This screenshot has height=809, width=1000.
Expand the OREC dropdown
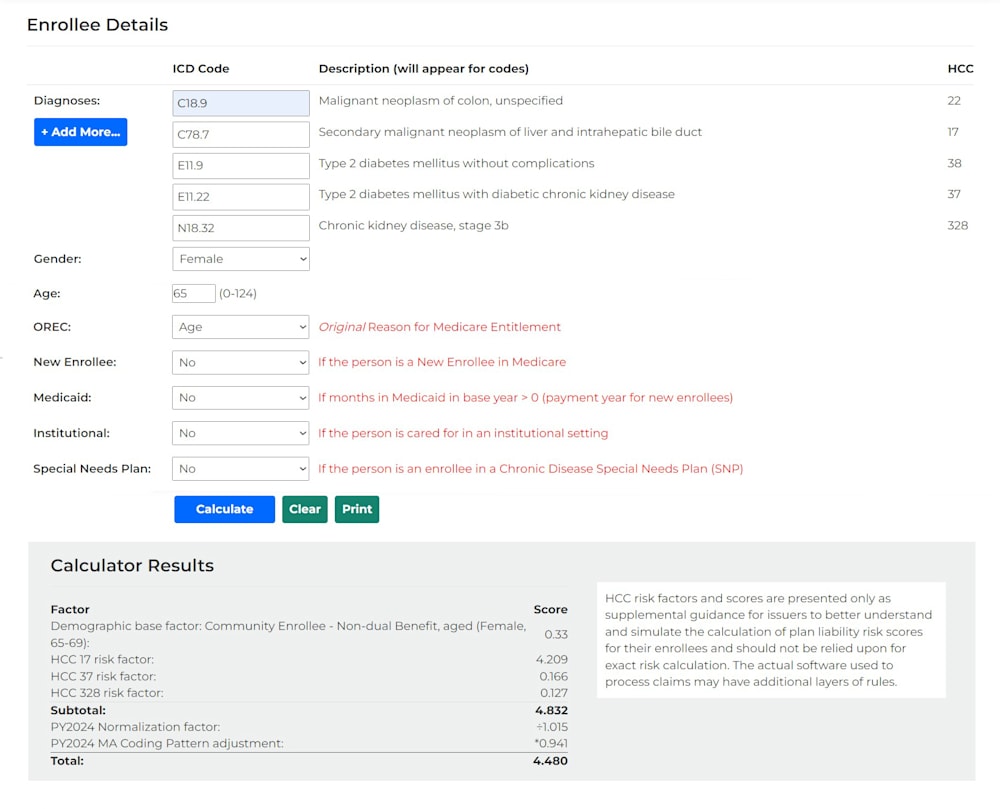pos(241,327)
